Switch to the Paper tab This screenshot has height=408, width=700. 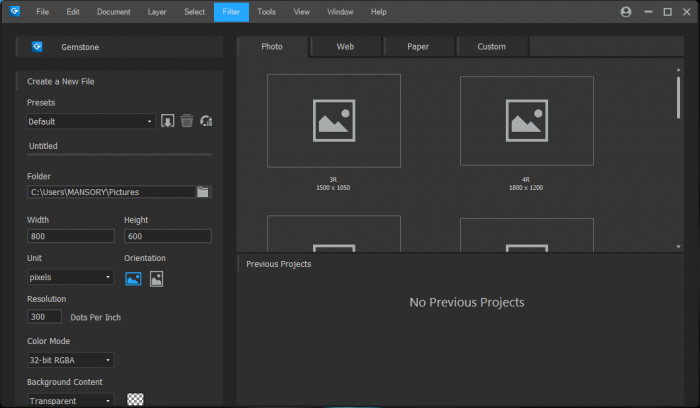coord(418,47)
